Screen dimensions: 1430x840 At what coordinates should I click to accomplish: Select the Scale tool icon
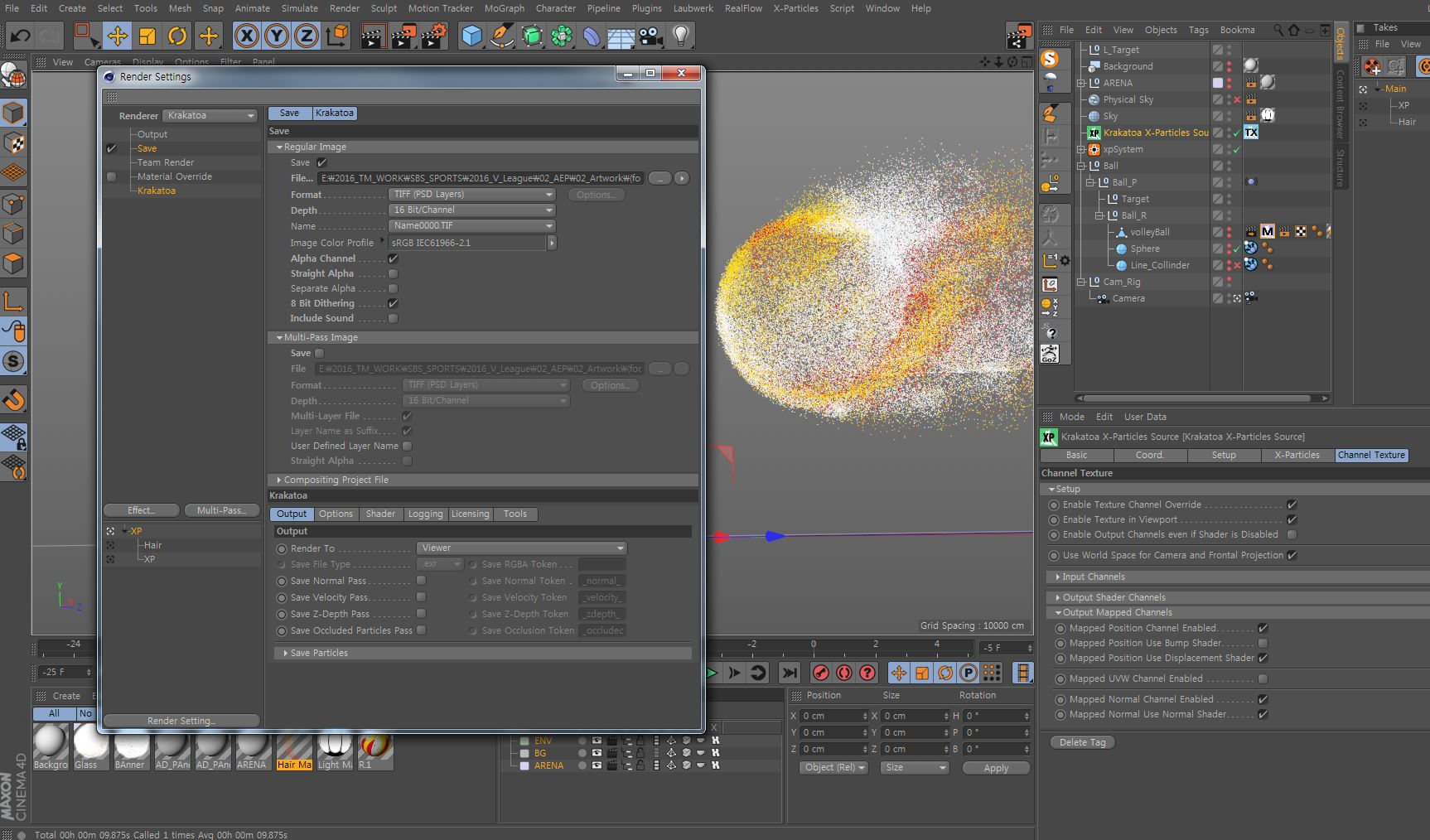pos(147,36)
